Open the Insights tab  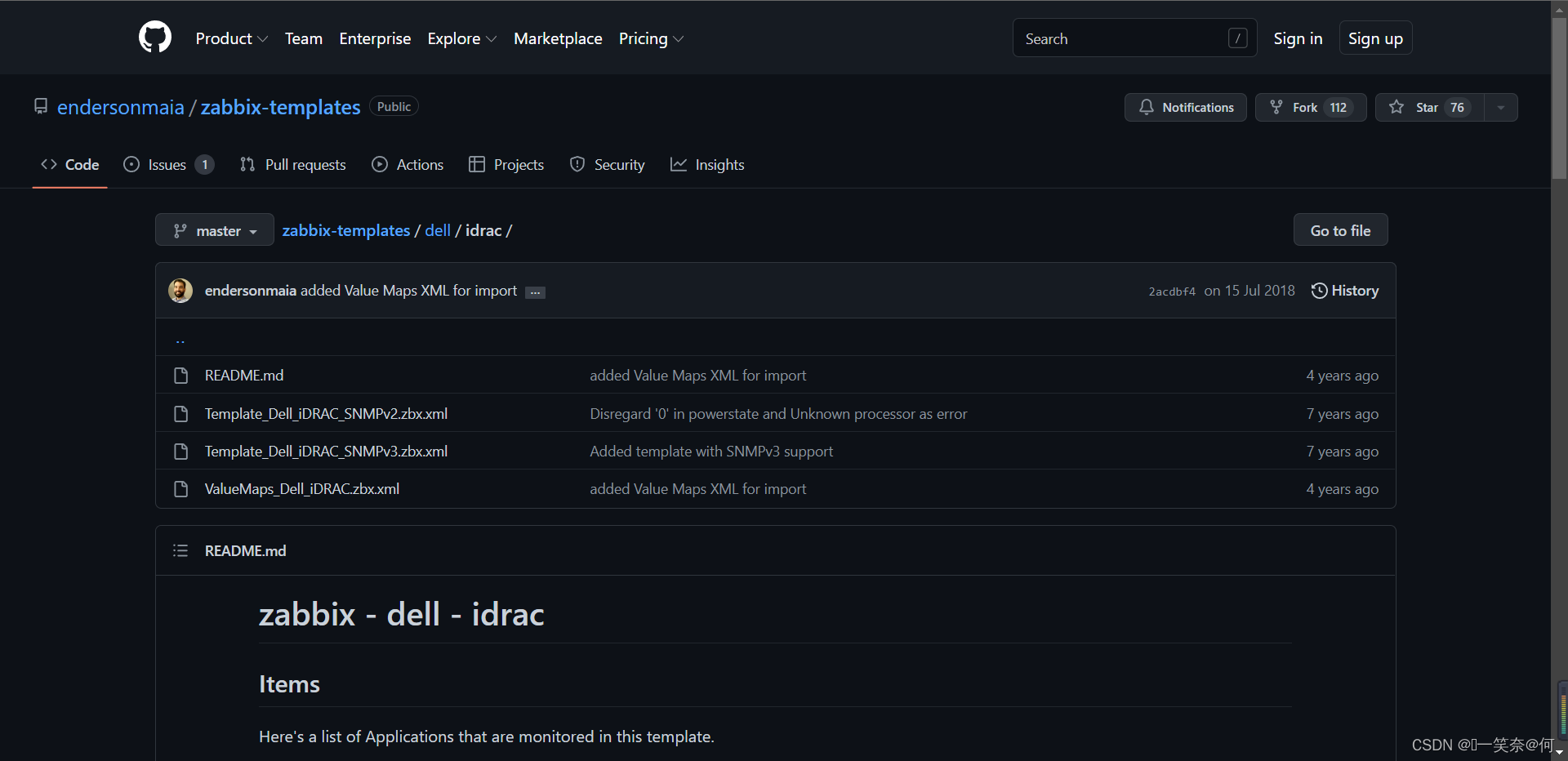[x=707, y=164]
